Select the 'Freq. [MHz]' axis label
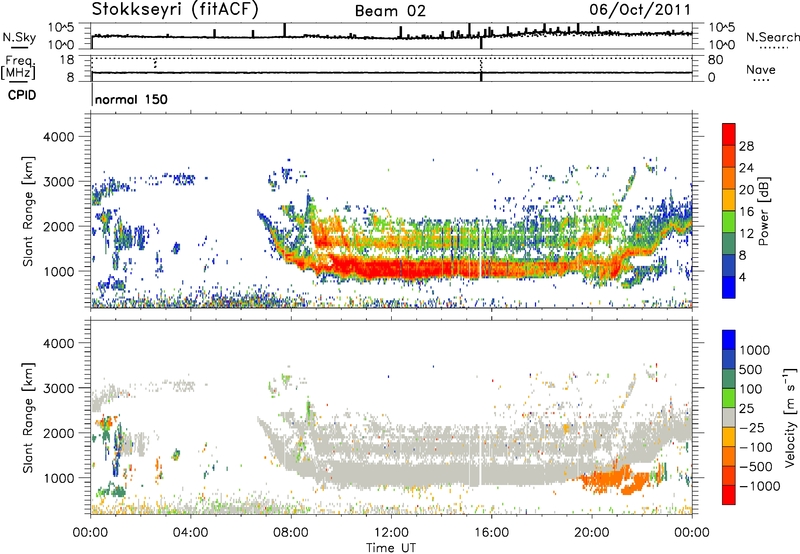 click(19, 67)
